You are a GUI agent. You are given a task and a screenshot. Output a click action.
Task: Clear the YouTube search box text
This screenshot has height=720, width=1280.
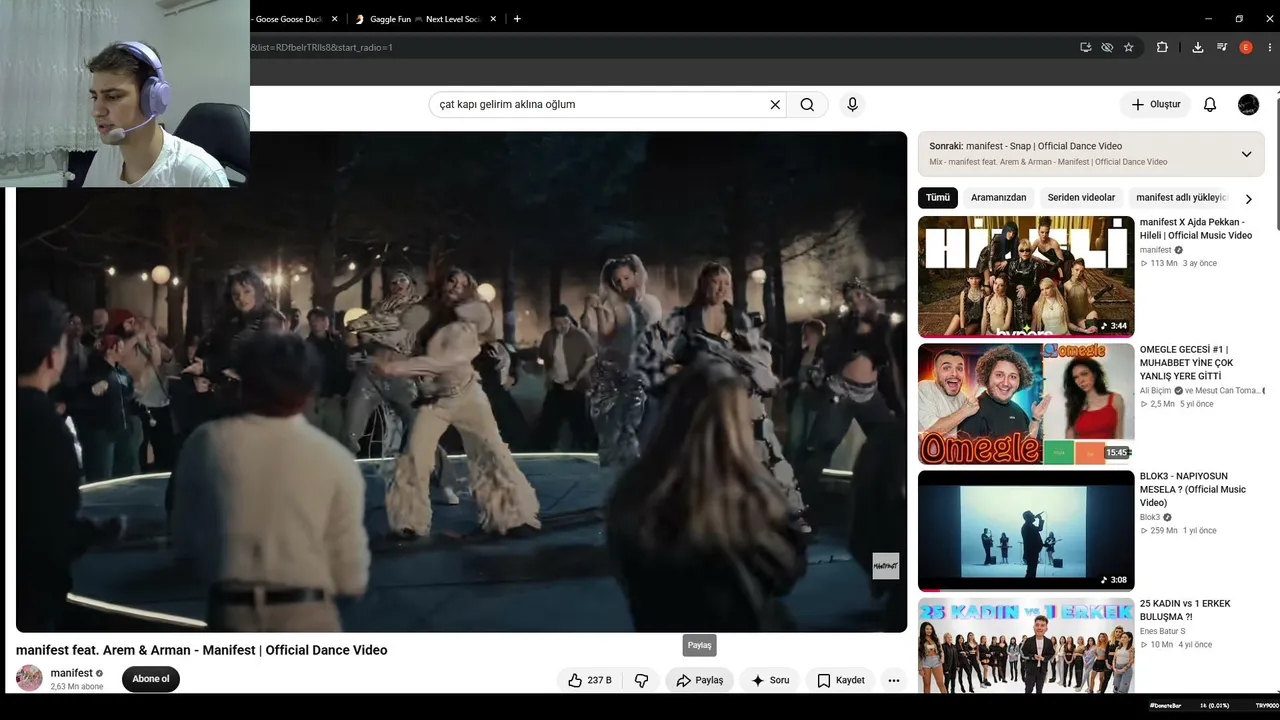point(775,104)
